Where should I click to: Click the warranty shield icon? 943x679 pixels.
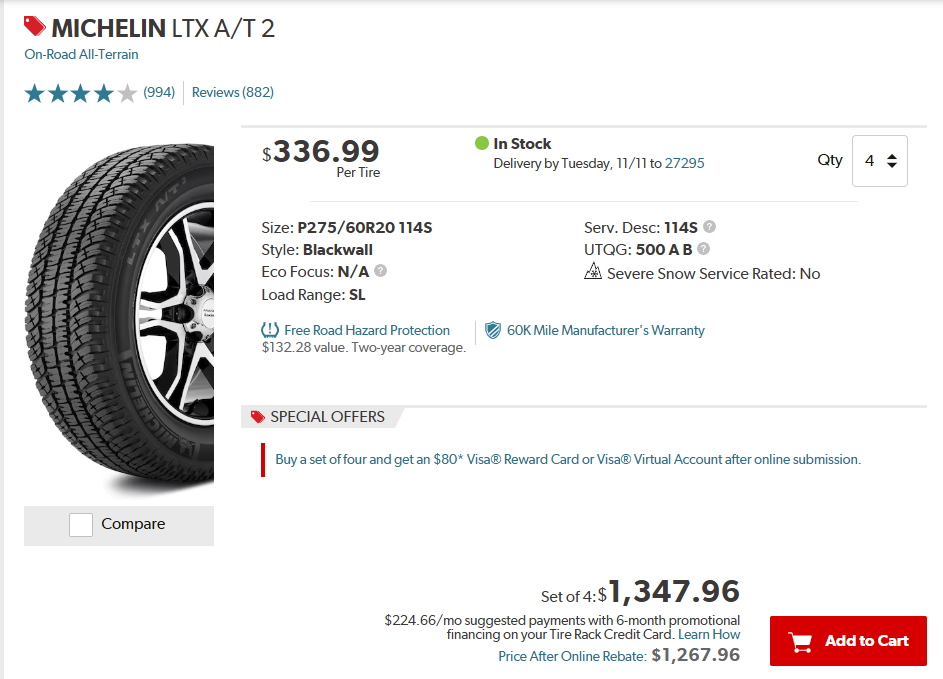coord(493,330)
